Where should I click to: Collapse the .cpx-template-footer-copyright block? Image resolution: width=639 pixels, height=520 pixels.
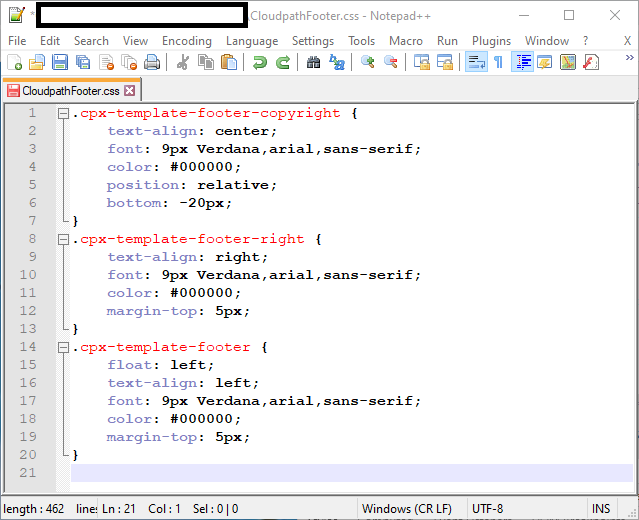pyautogui.click(x=63, y=113)
